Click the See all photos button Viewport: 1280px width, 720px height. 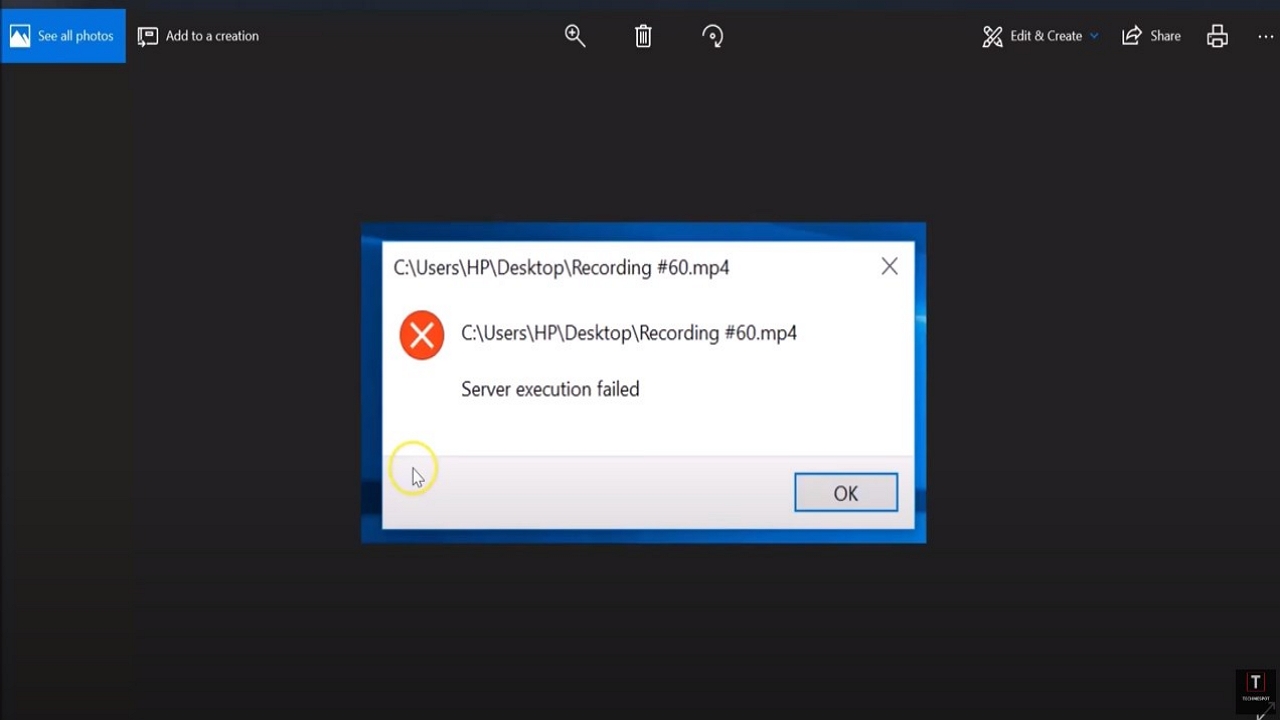pos(63,36)
